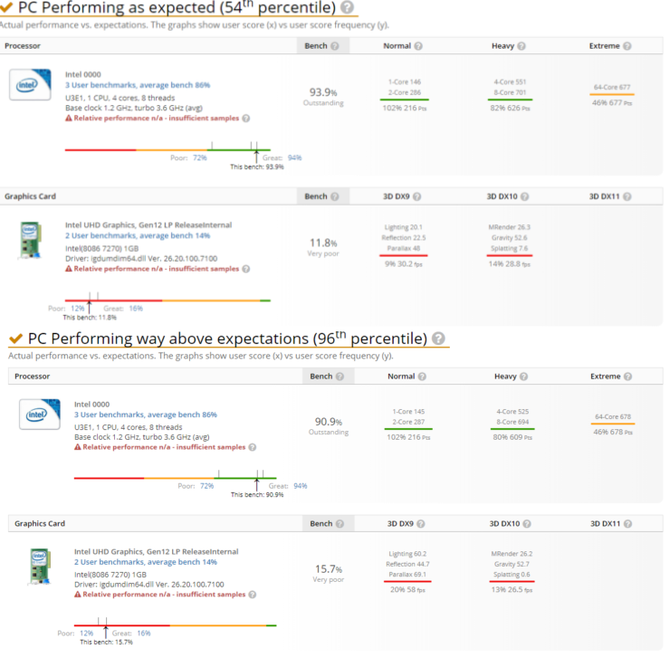The image size is (670, 658).
Task: Click warning triangle before 'Relative performance n/a' under 93.9% processor
Action: 69,118
